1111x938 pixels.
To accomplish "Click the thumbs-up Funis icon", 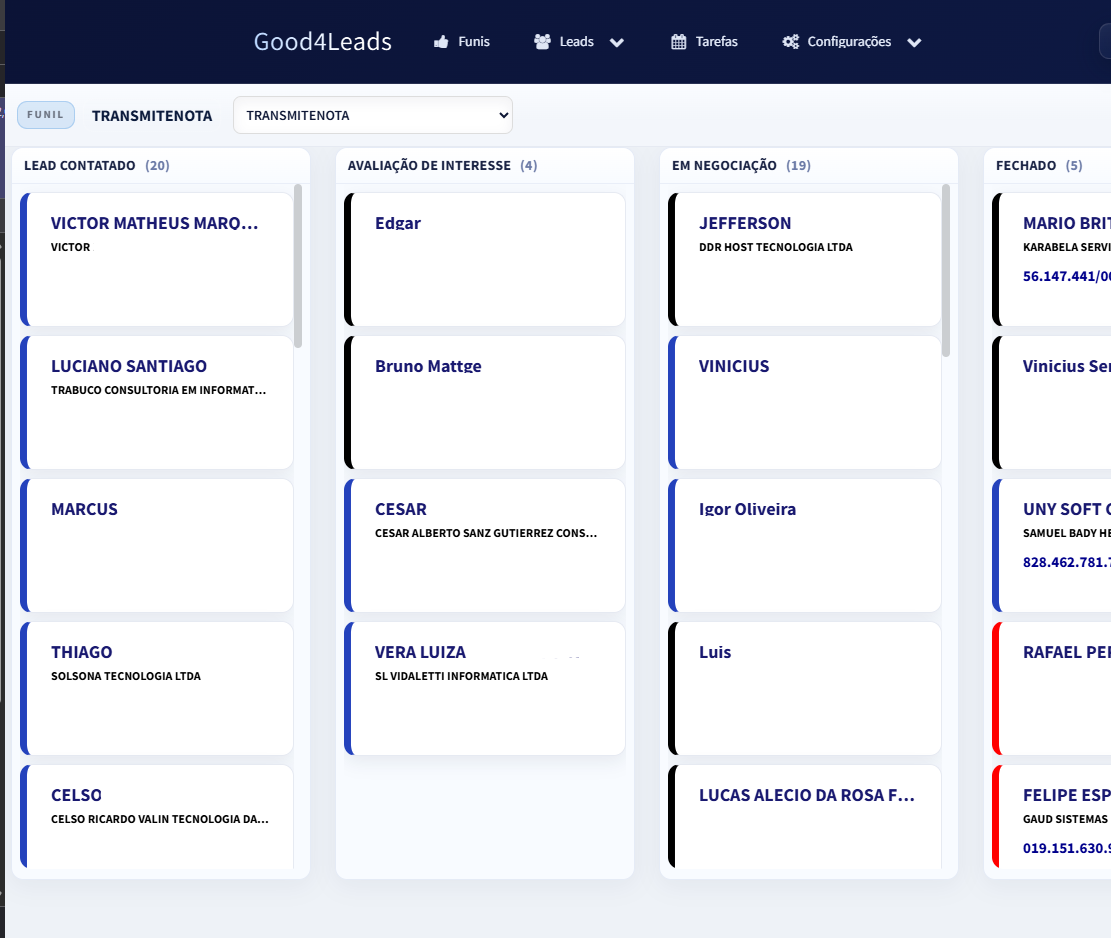I will 441,42.
